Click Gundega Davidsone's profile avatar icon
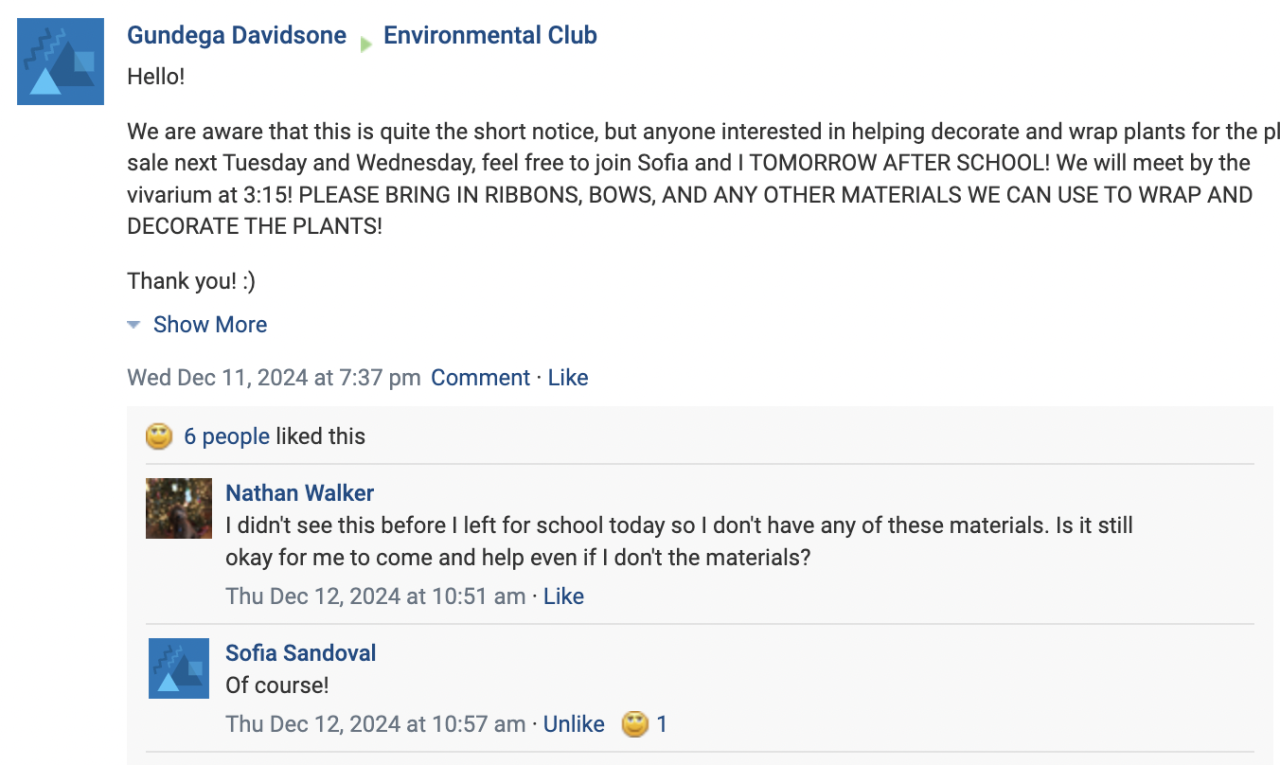 click(x=61, y=61)
